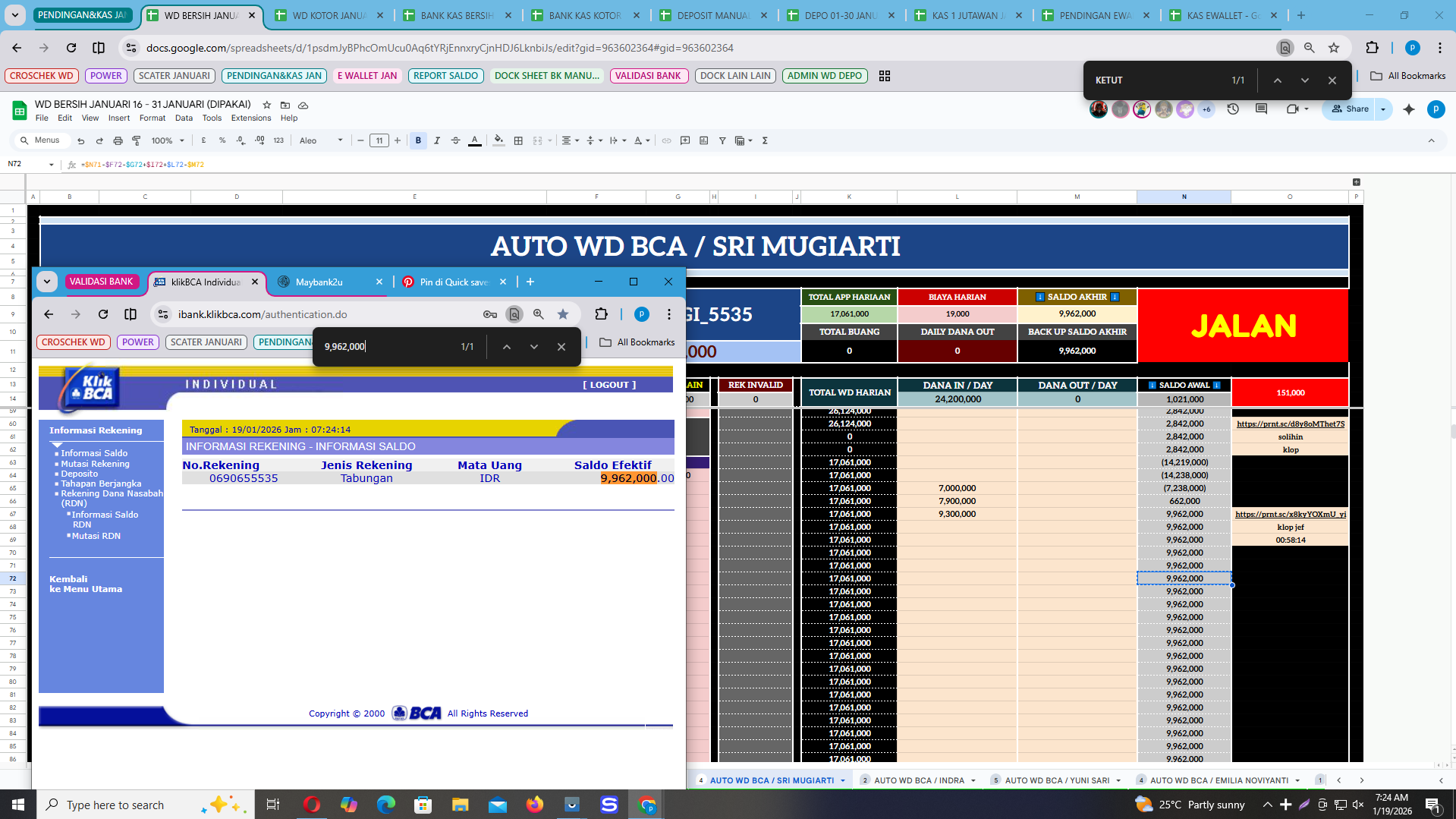Open the Windows notification center
This screenshot has width=1456, height=819.
point(1432,805)
